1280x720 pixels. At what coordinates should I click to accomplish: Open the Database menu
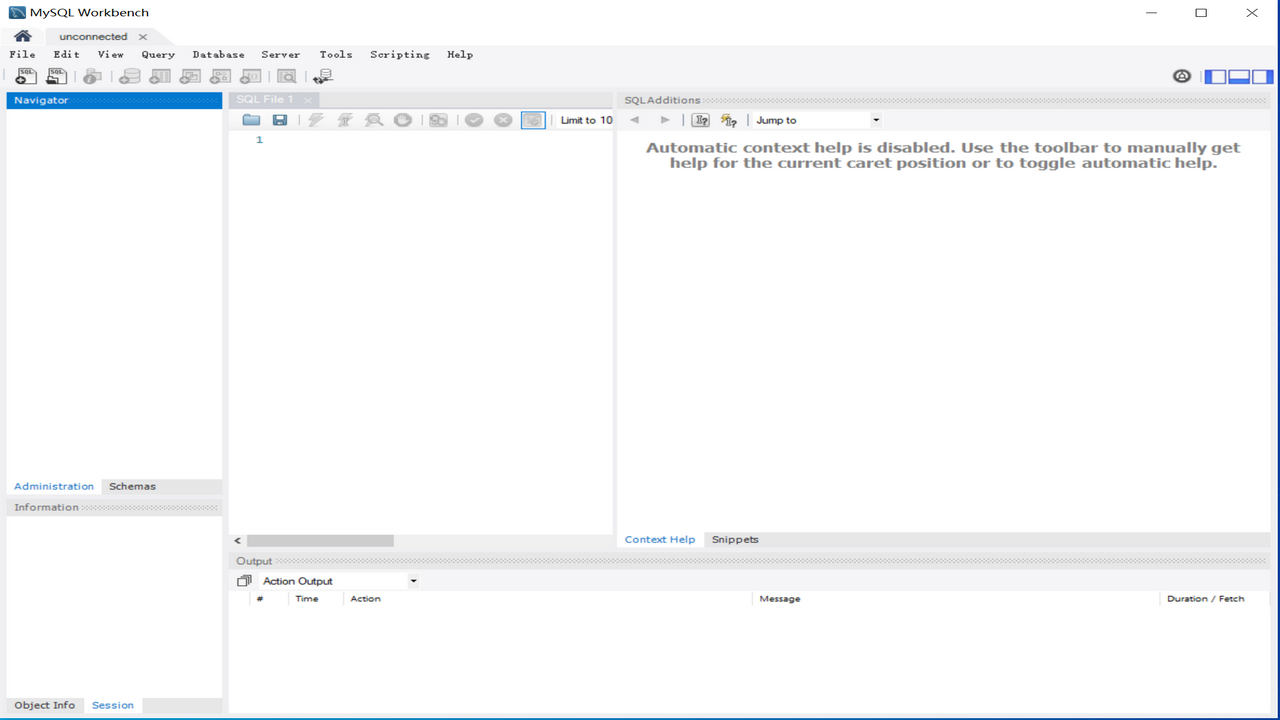(218, 54)
